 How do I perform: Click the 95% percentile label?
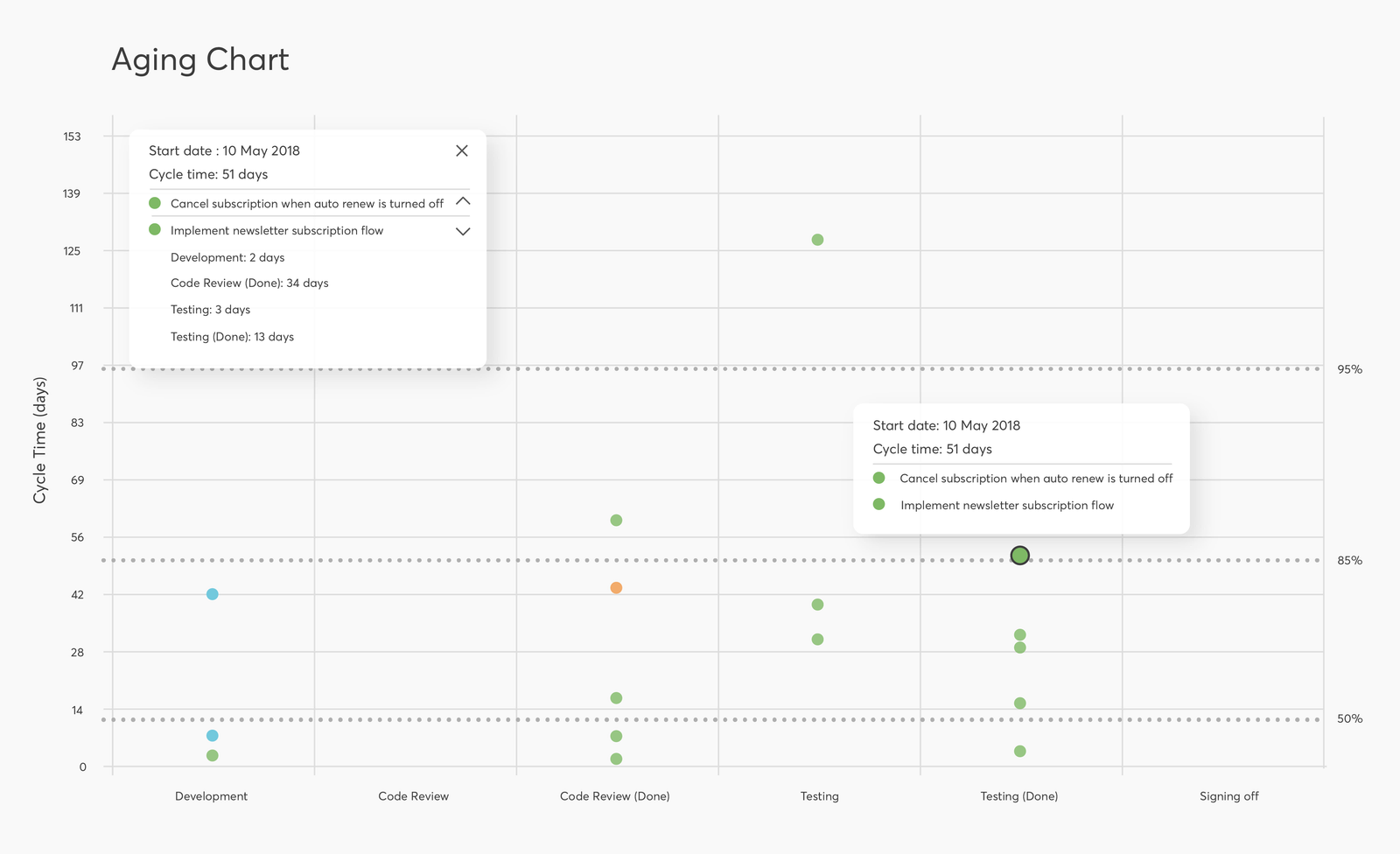point(1349,369)
